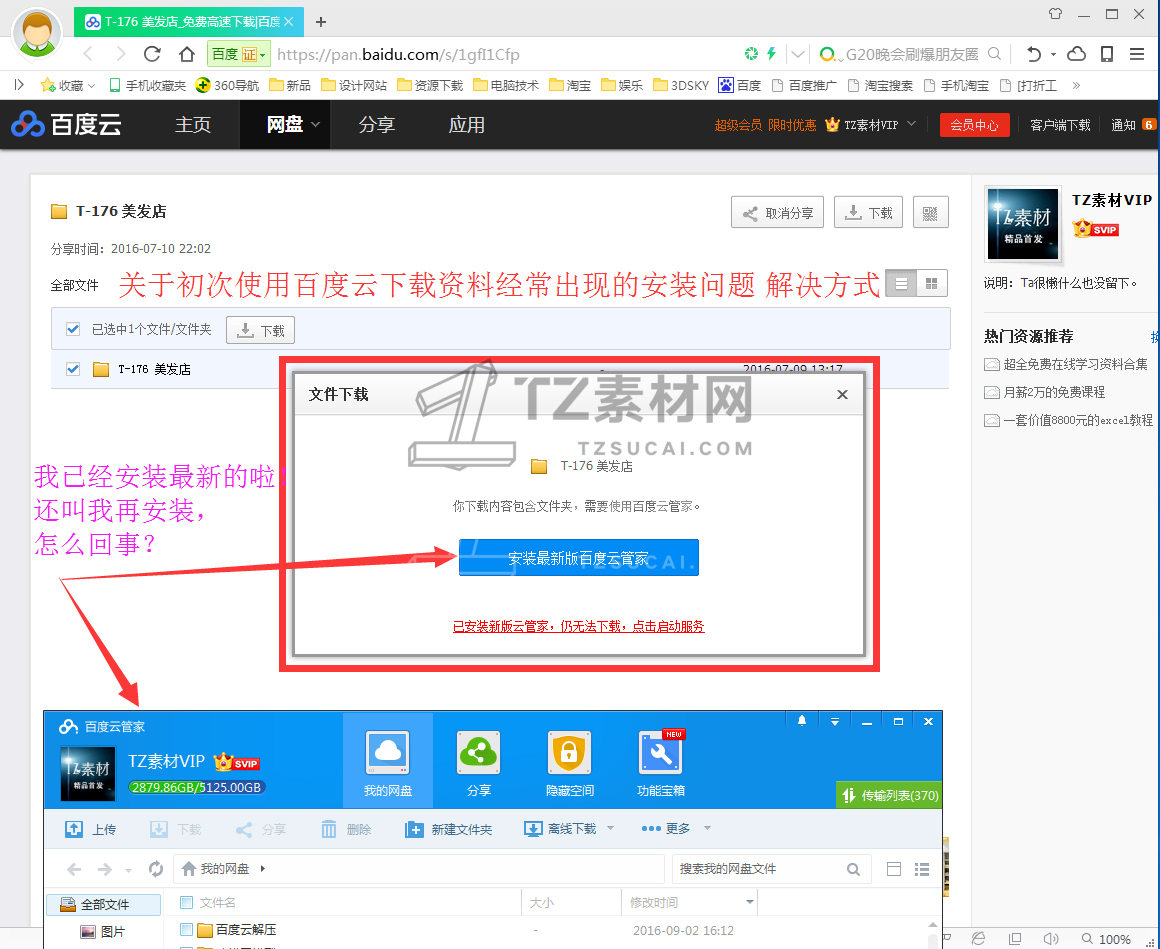Close the T-176 美发店 browser tab

(289, 21)
